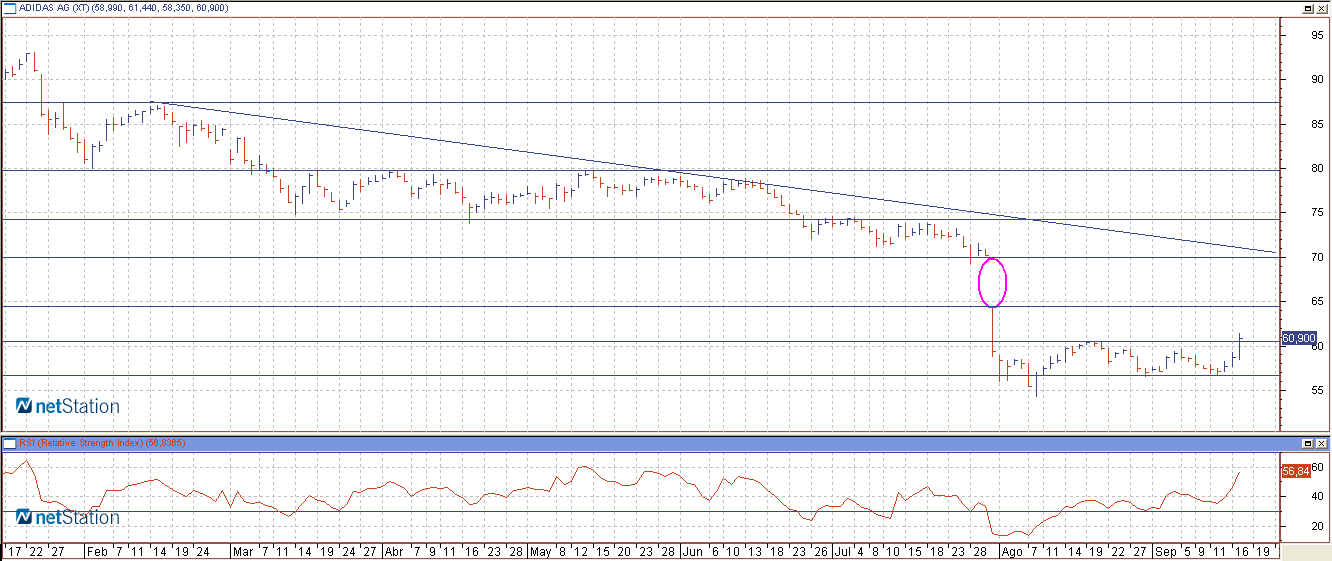Image resolution: width=1332 pixels, height=561 pixels.
Task: Click the Abr label on the date axis
Action: click(x=395, y=551)
